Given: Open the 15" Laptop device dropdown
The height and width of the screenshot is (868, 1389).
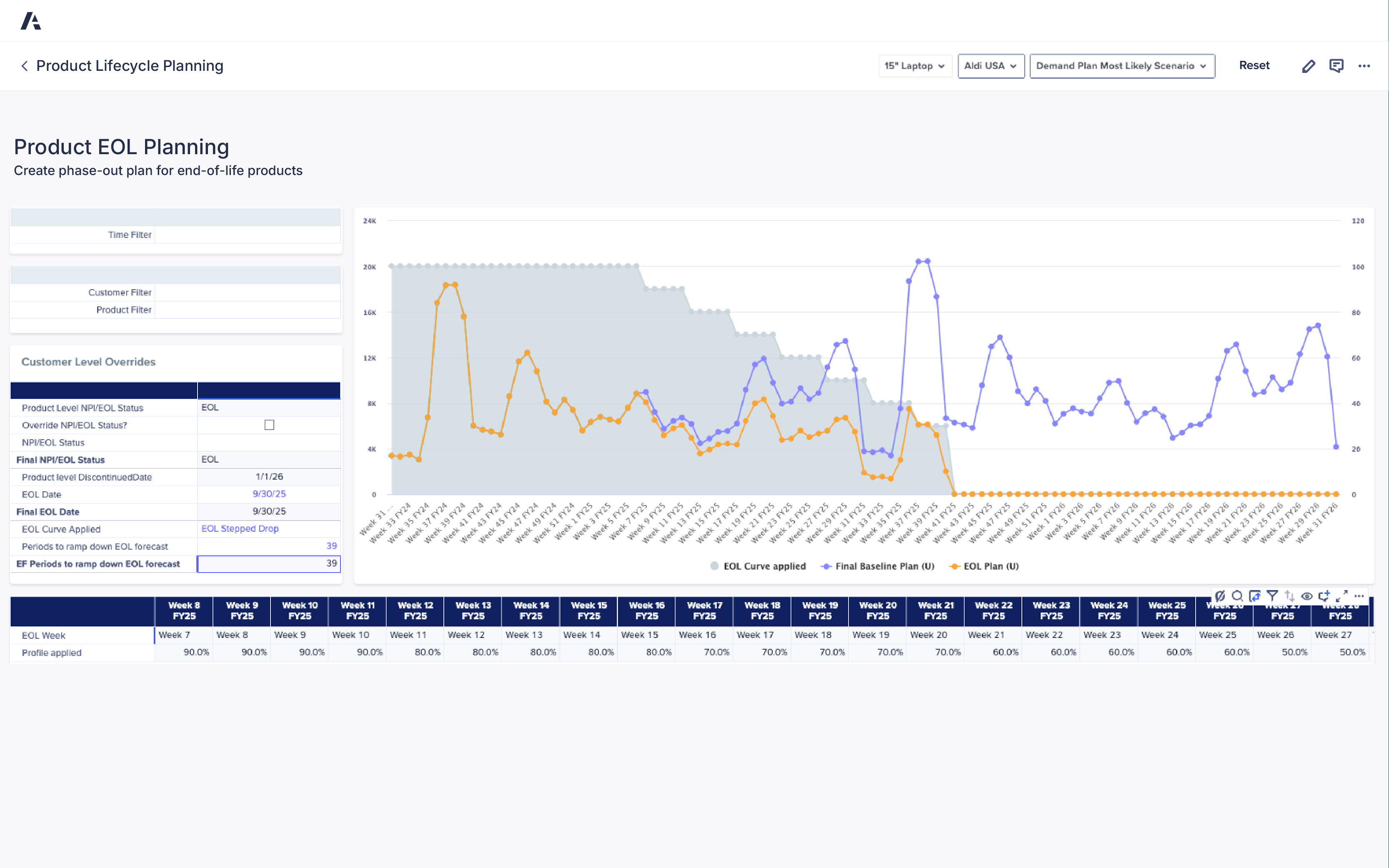Looking at the screenshot, I should [x=914, y=65].
